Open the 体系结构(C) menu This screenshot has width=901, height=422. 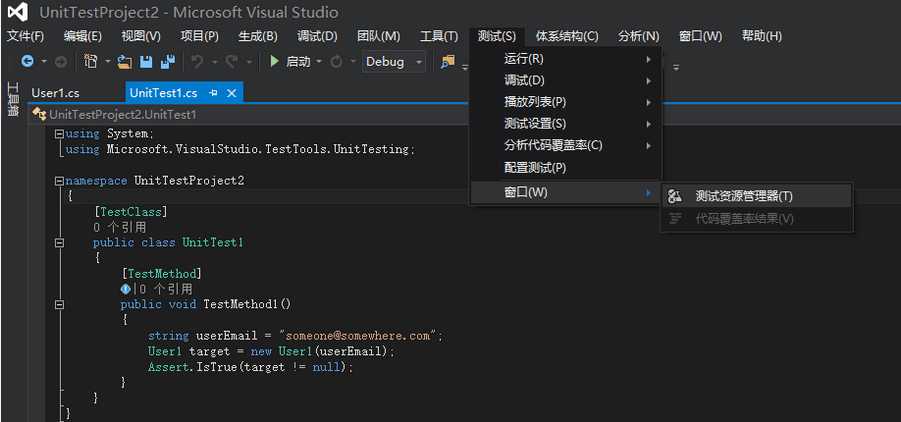[567, 36]
